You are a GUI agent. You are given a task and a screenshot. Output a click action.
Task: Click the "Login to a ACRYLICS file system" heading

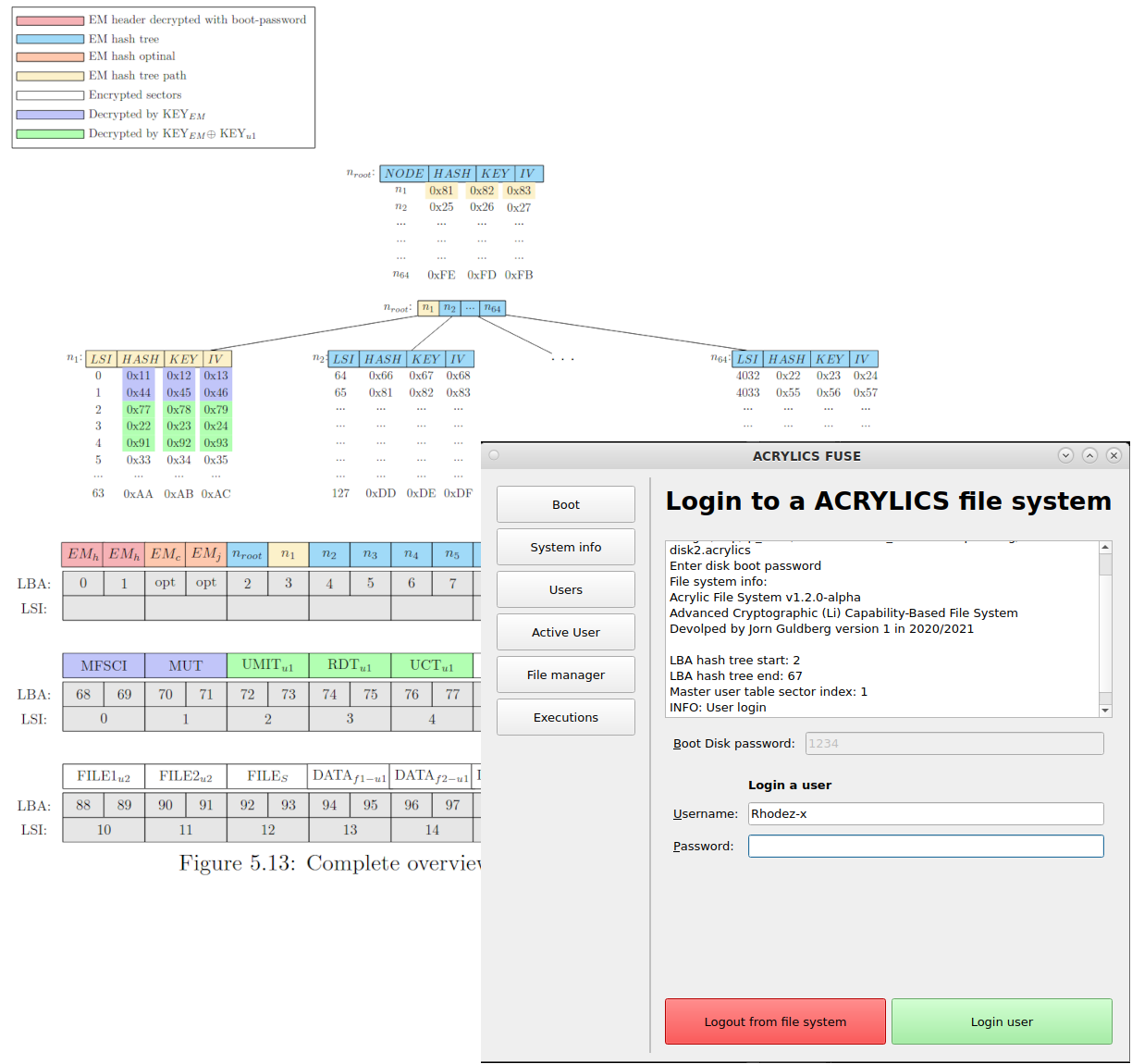tap(889, 501)
